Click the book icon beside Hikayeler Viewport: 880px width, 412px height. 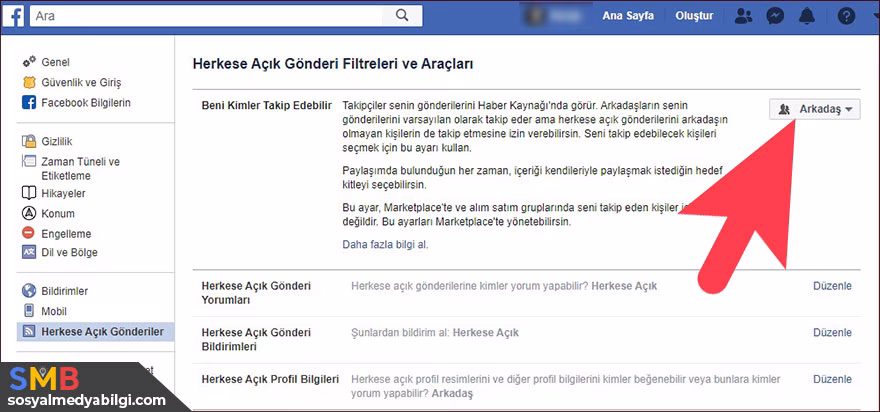pyautogui.click(x=29, y=193)
